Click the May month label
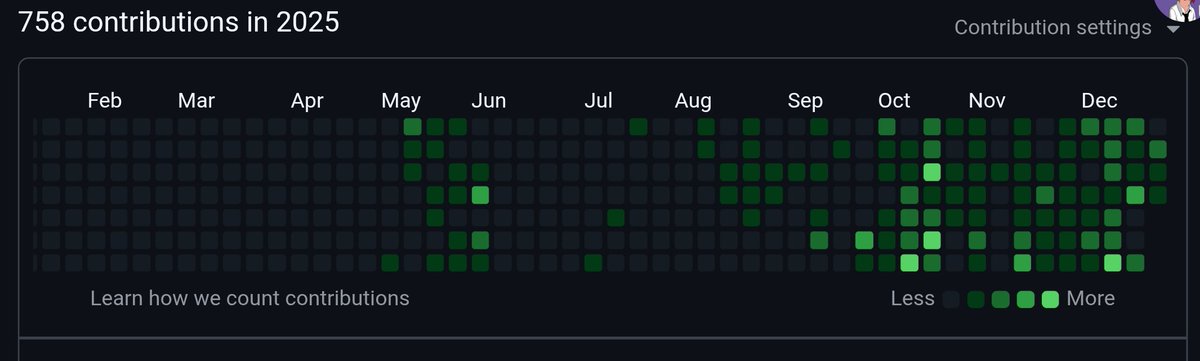The image size is (1200, 361). (401, 101)
